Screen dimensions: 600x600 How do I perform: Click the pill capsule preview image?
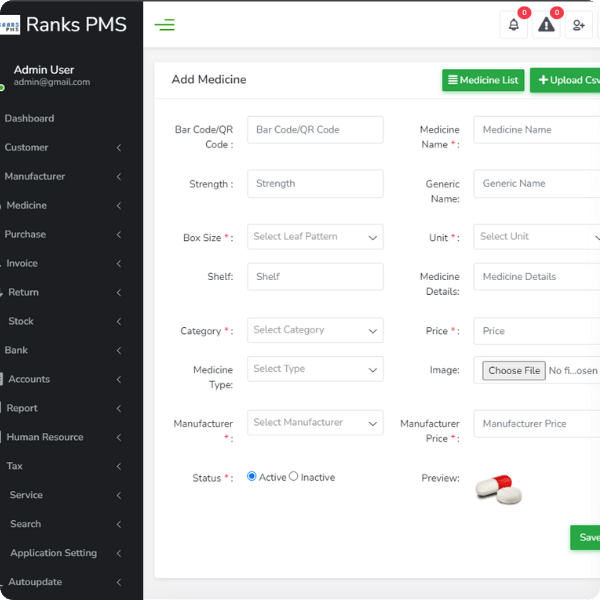pyautogui.click(x=498, y=489)
